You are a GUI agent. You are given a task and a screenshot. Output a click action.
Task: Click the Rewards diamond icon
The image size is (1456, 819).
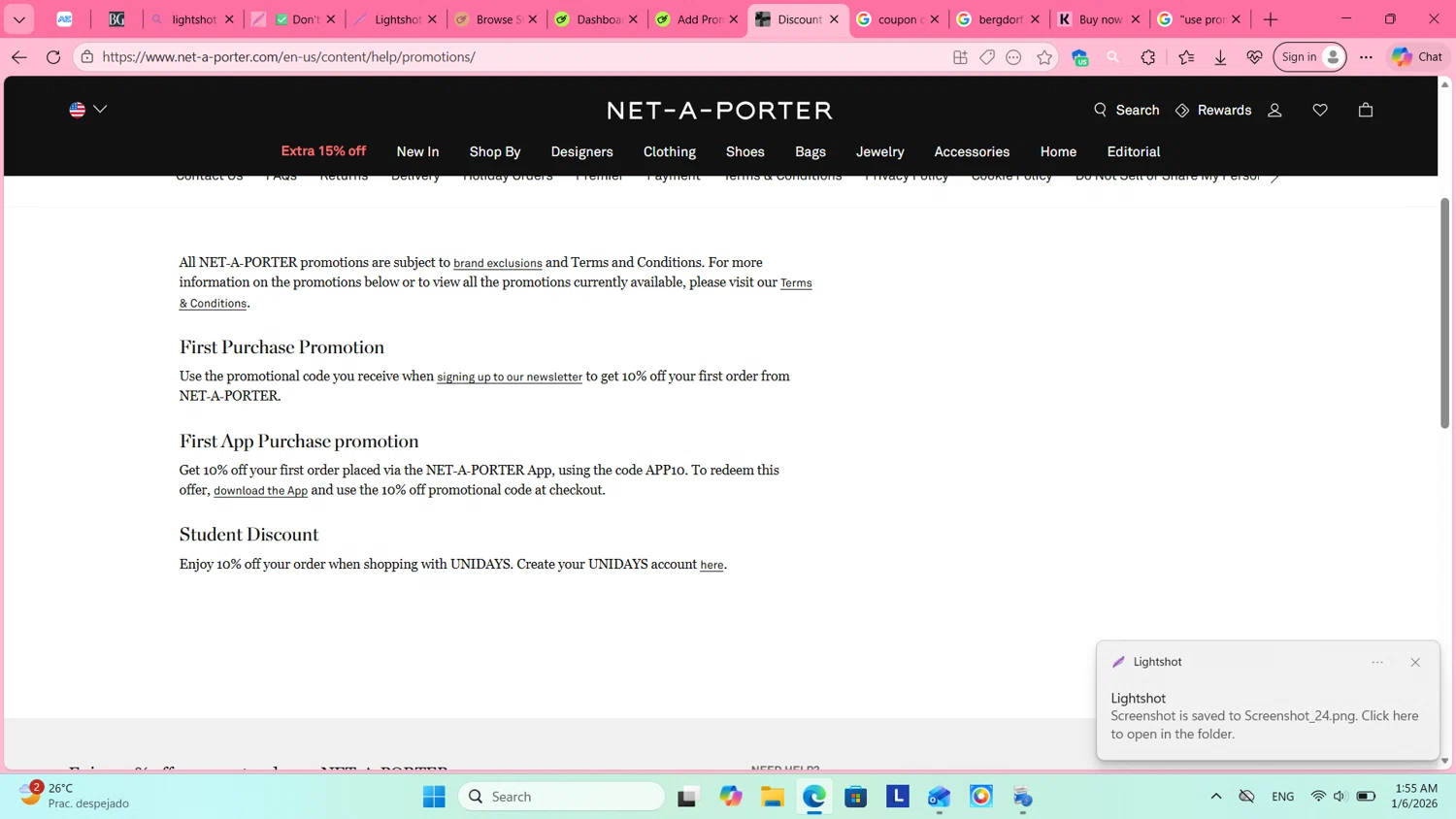1182,111
